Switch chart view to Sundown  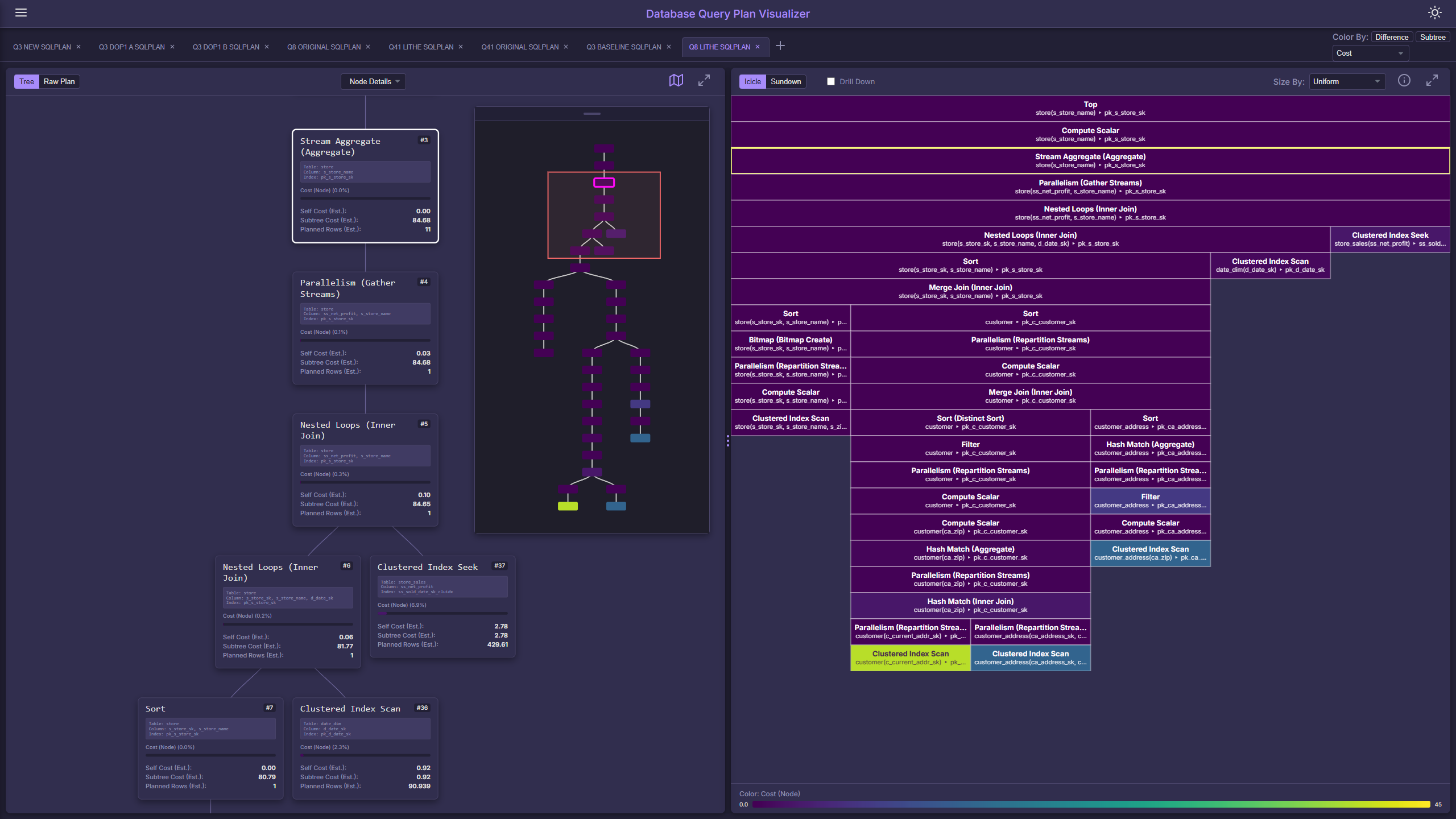[785, 81]
